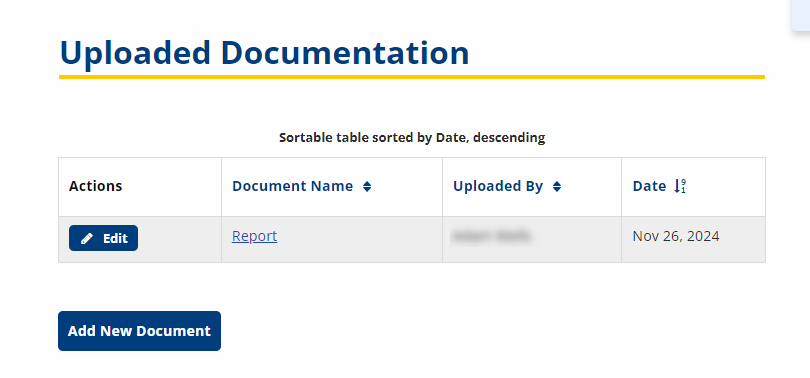Click the Date header cell empty area

tap(726, 187)
